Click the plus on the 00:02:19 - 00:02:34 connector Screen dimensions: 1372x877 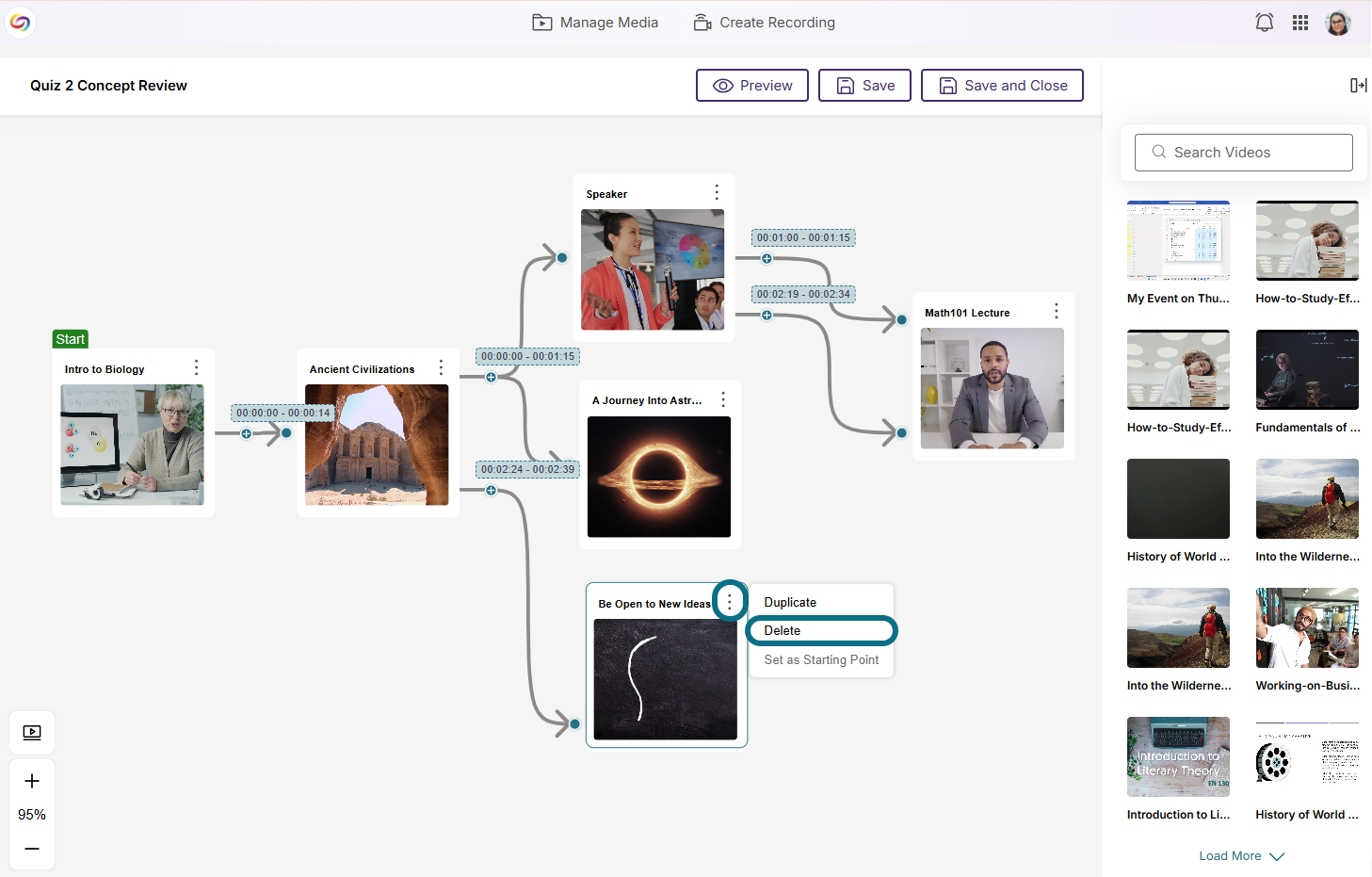[767, 316]
